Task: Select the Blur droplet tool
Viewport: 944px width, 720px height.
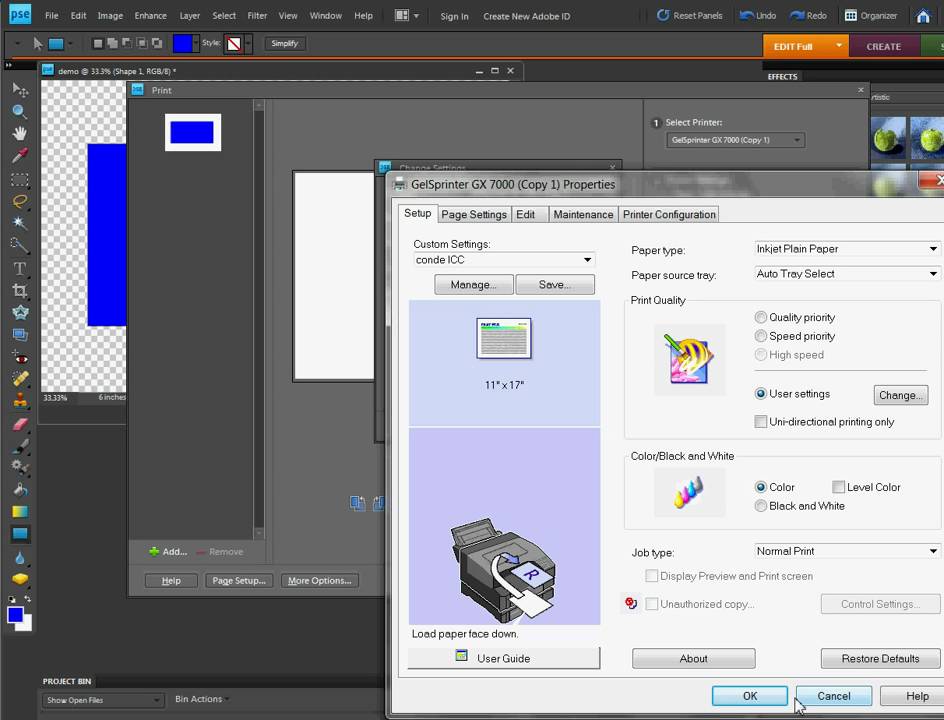Action: (x=20, y=557)
